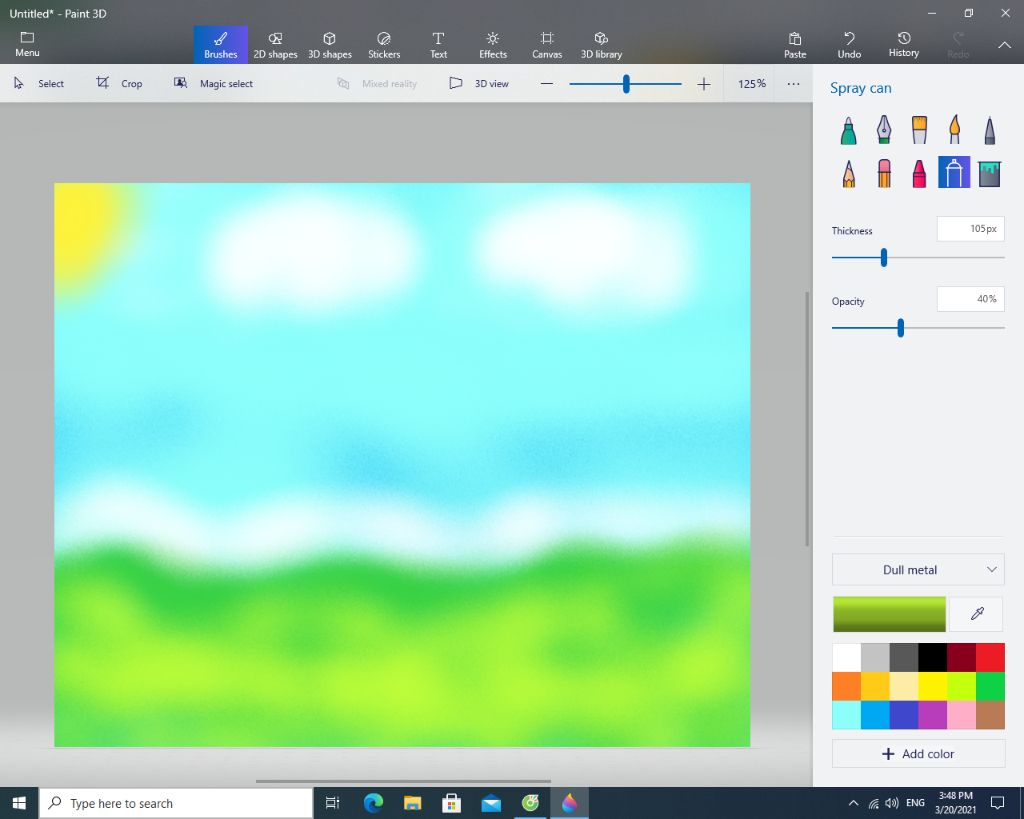Click the zoom slider handle
1024x819 pixels.
click(x=626, y=84)
